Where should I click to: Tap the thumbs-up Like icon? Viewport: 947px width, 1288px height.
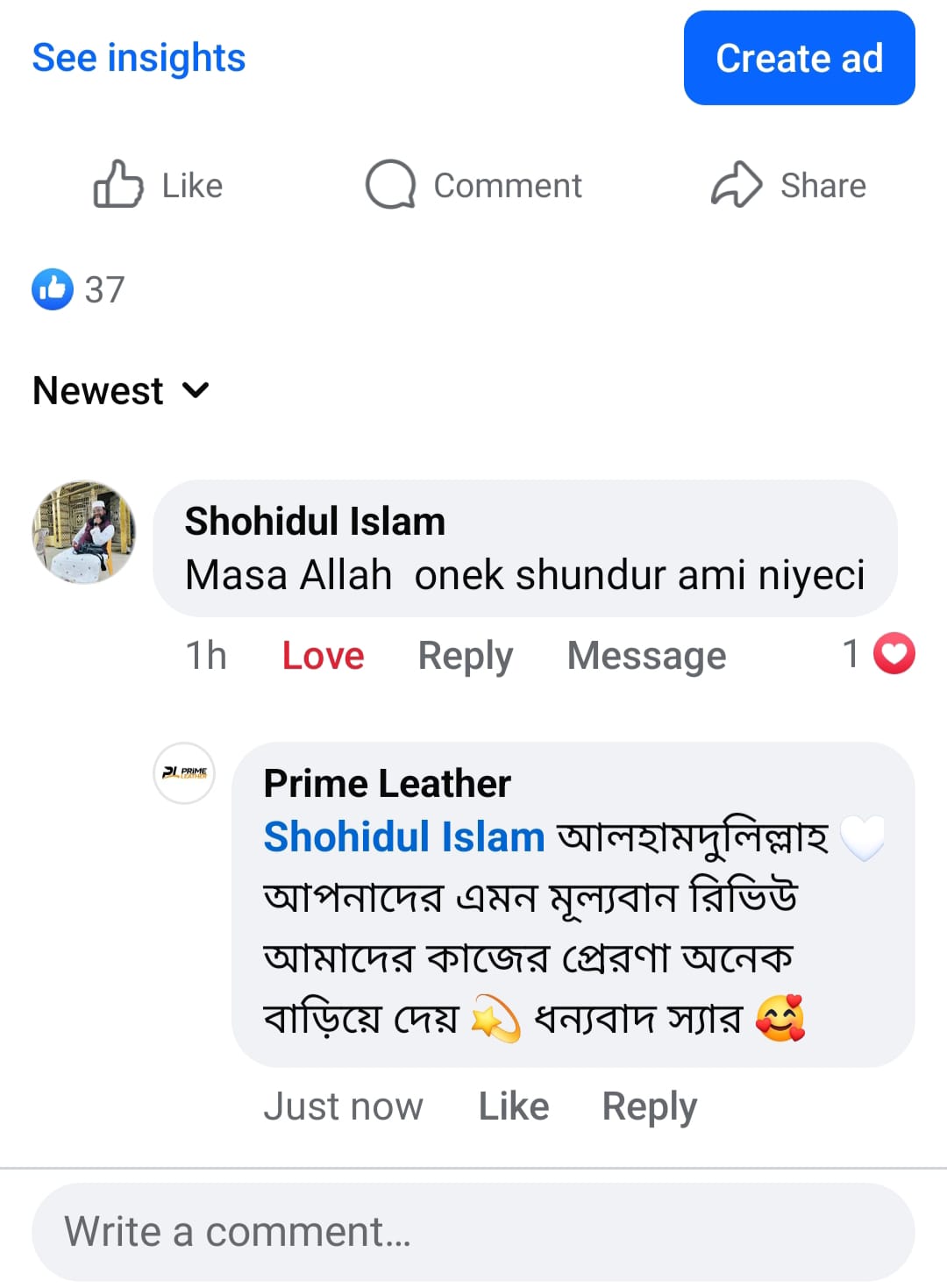pyautogui.click(x=118, y=184)
